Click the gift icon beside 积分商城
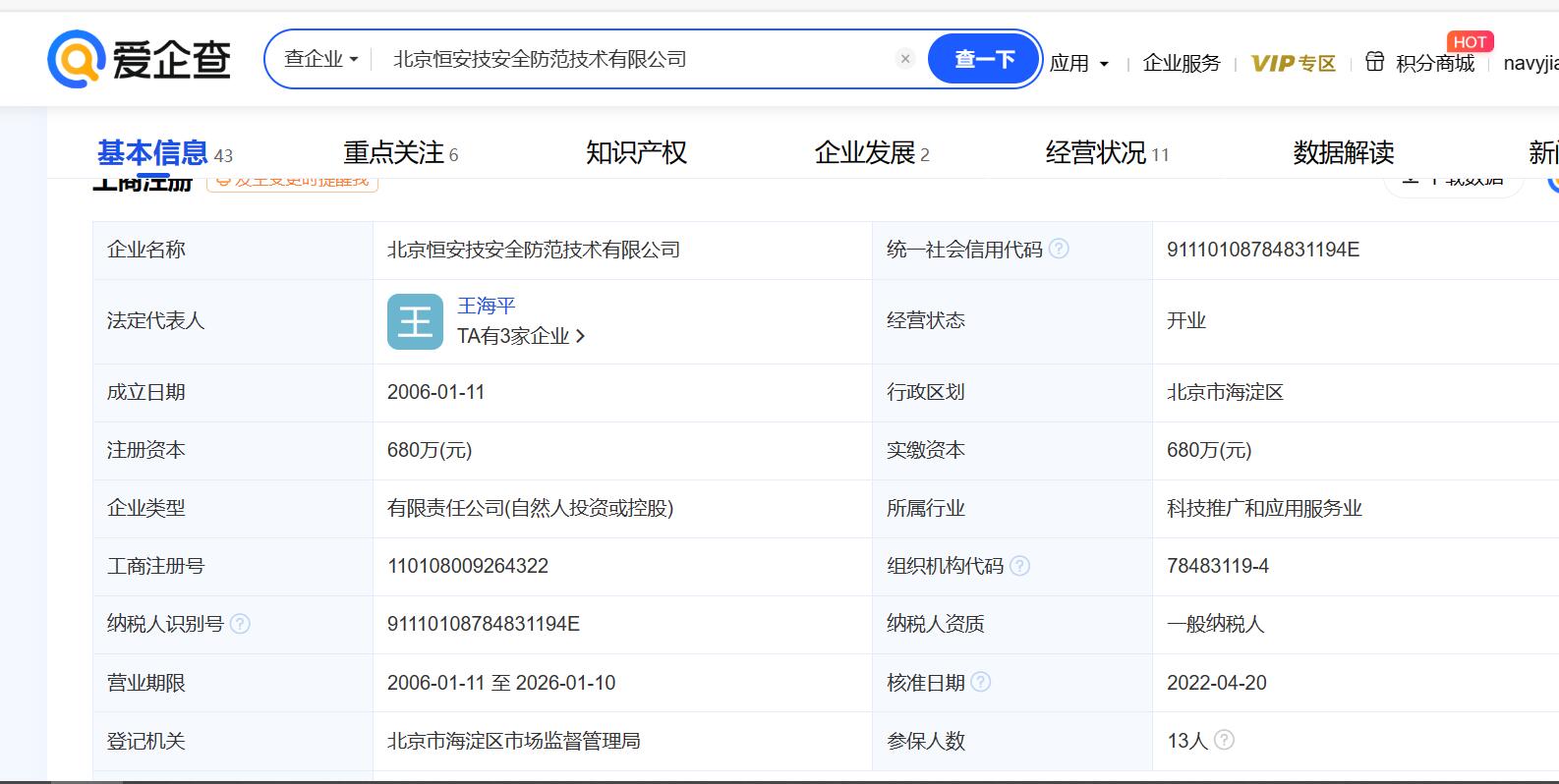This screenshot has width=1559, height=784. [x=1375, y=62]
